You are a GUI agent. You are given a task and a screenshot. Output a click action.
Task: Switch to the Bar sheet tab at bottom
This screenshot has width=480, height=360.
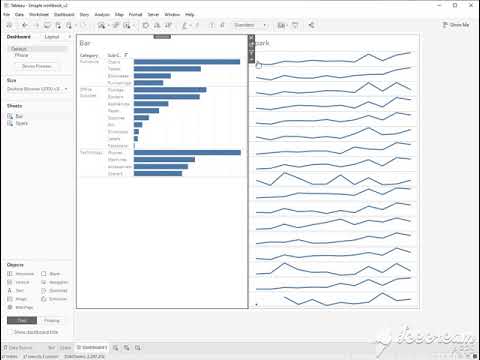coord(51,348)
